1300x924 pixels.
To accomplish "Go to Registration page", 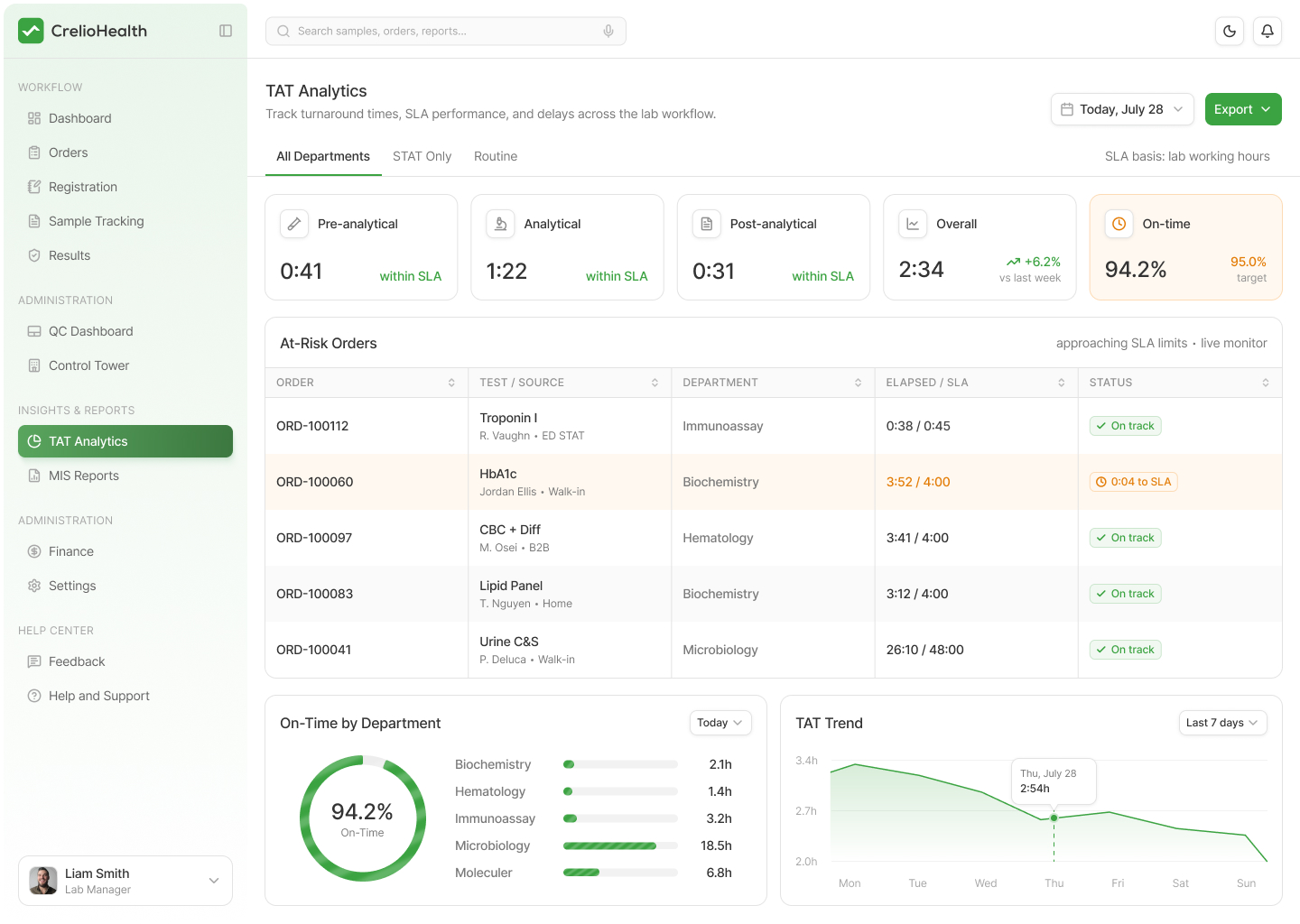I will tap(125, 187).
